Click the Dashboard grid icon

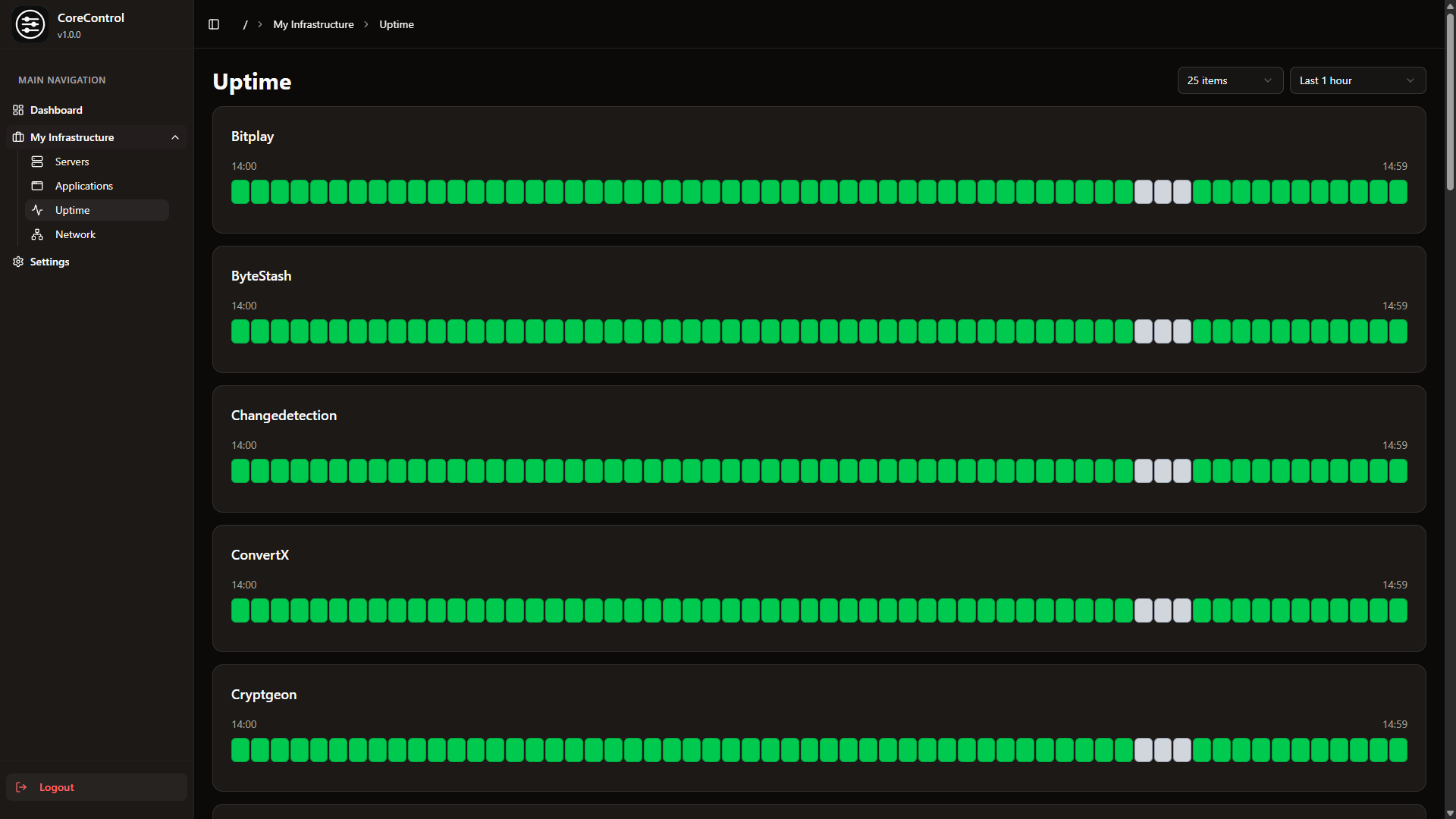pos(18,110)
